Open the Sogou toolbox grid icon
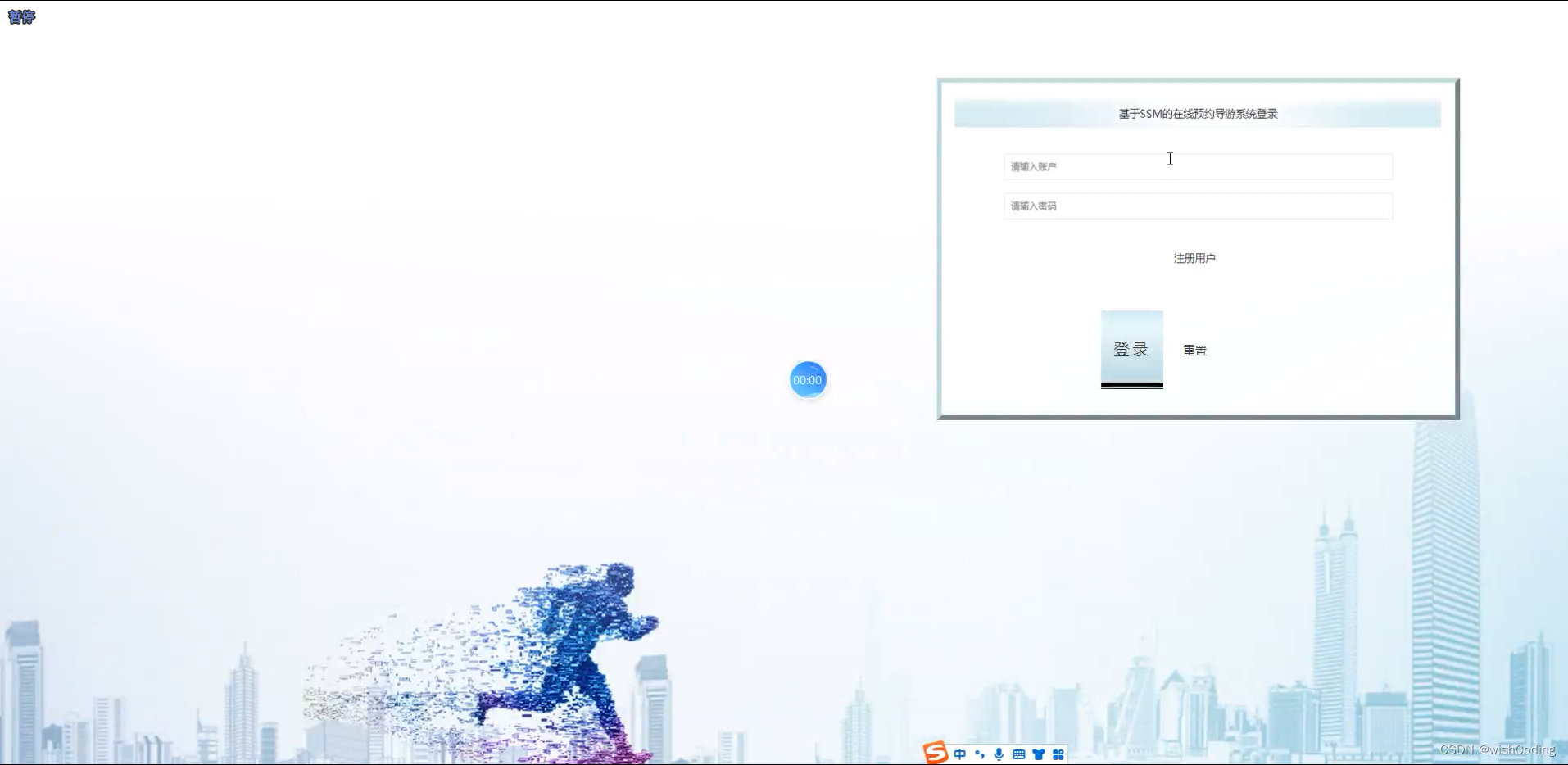This screenshot has width=1568, height=765. [1058, 754]
